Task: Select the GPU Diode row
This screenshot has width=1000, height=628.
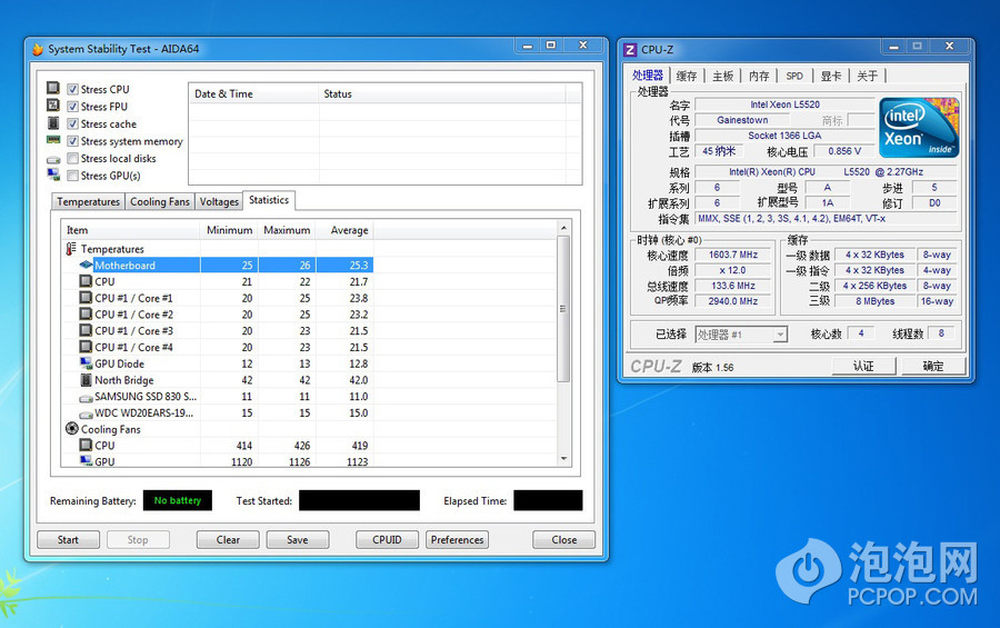Action: pyautogui.click(x=217, y=363)
